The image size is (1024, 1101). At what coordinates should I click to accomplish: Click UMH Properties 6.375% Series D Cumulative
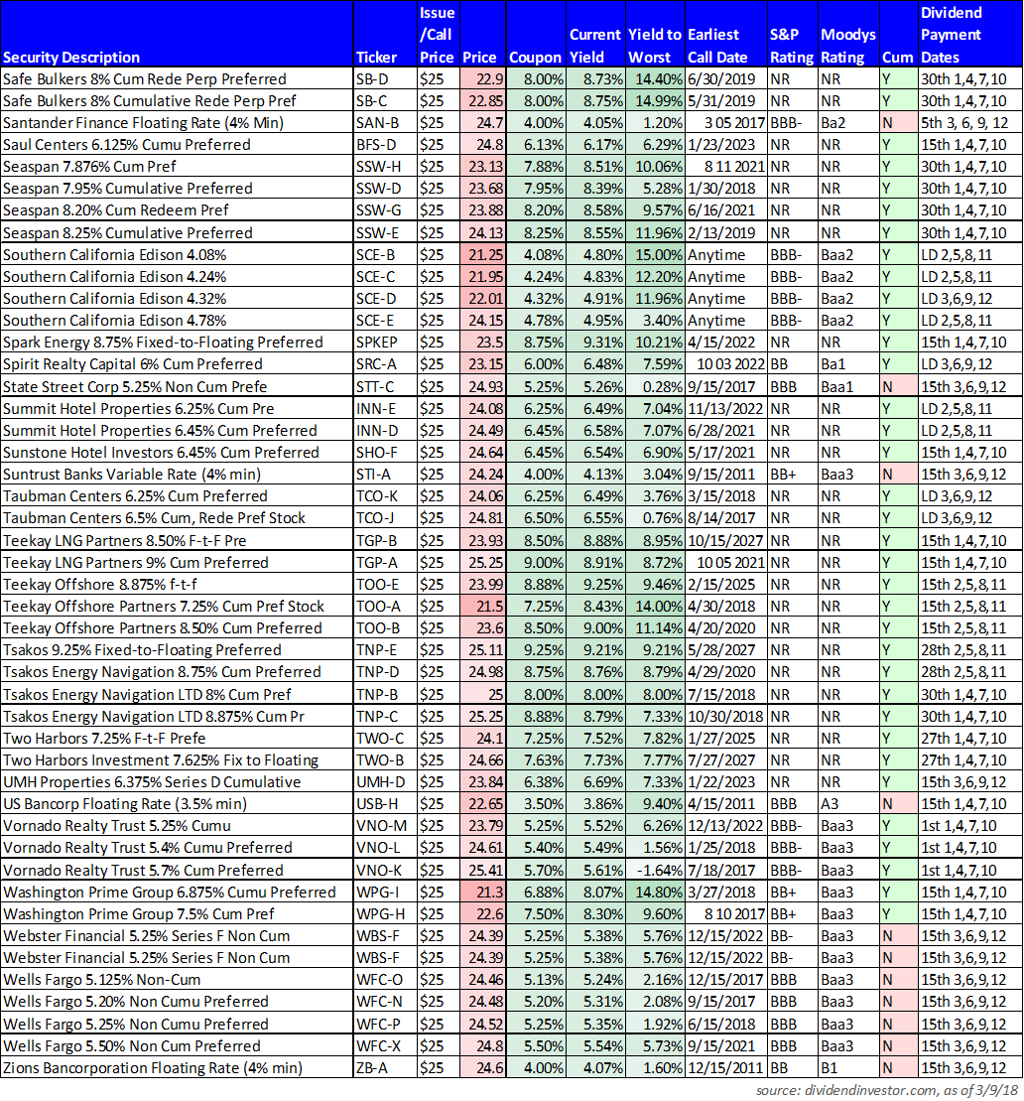click(x=152, y=782)
